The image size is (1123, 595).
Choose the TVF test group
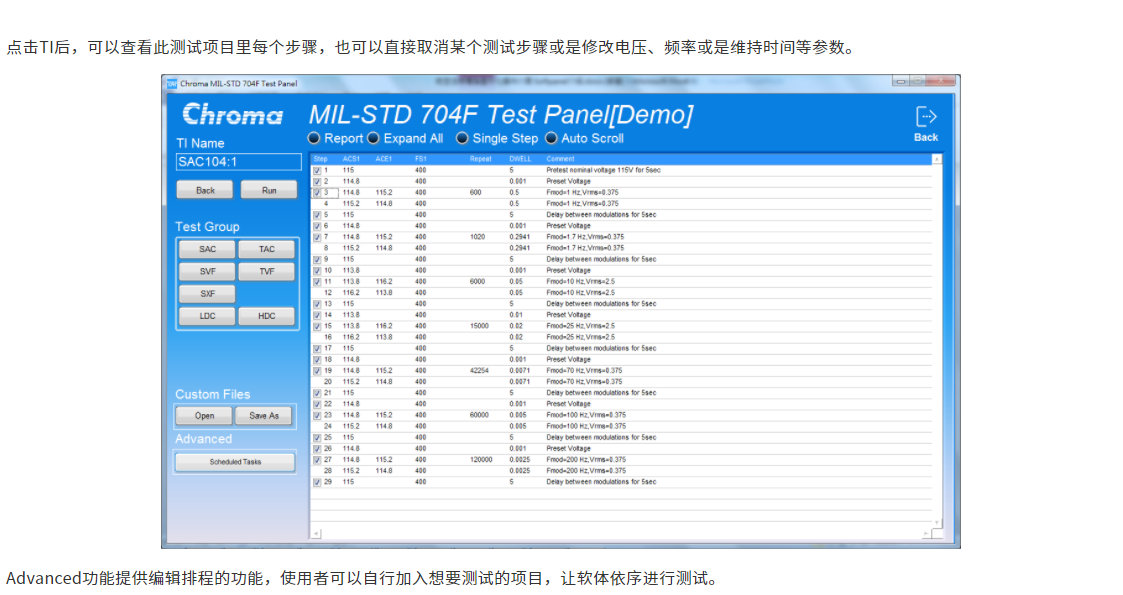(266, 271)
